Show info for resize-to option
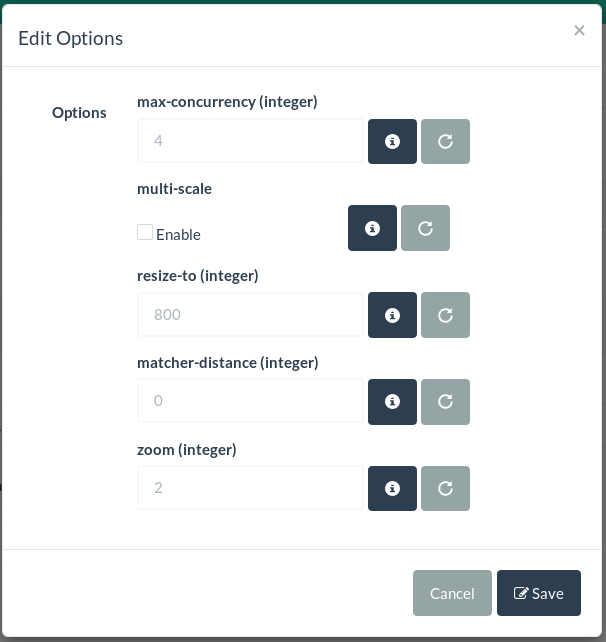The height and width of the screenshot is (642, 606). [x=393, y=315]
